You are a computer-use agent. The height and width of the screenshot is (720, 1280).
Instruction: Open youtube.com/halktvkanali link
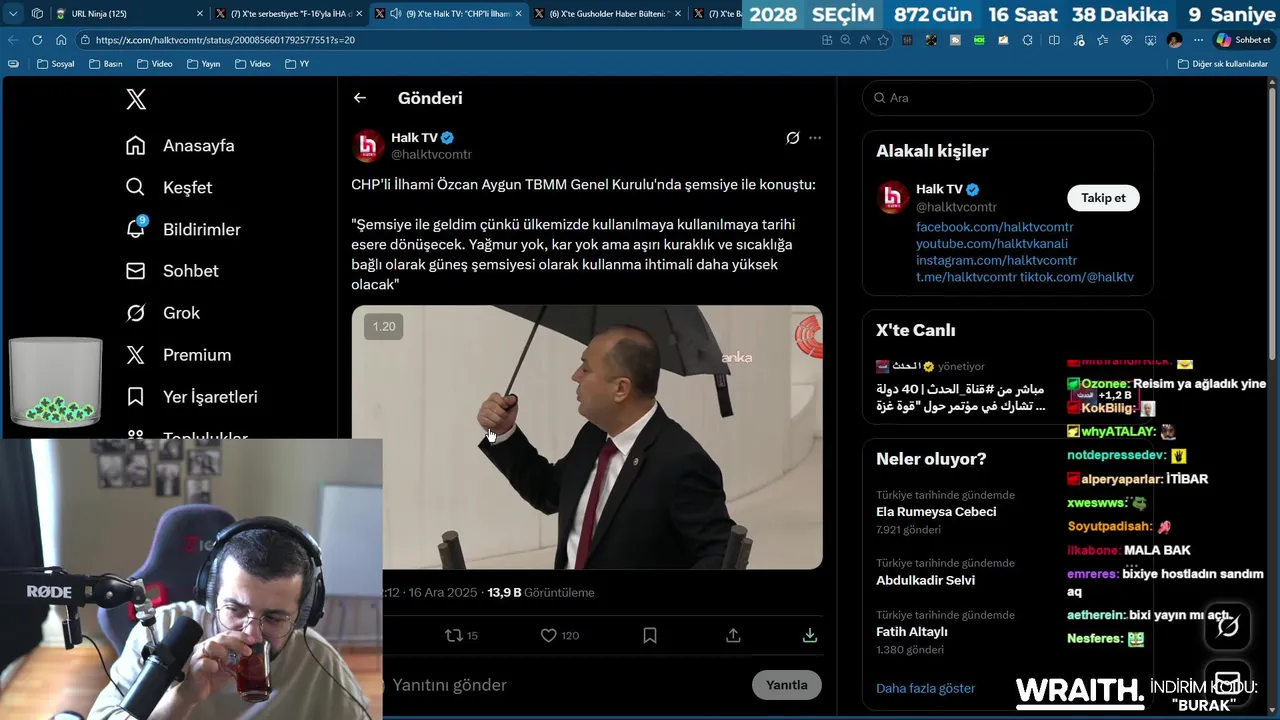click(992, 244)
